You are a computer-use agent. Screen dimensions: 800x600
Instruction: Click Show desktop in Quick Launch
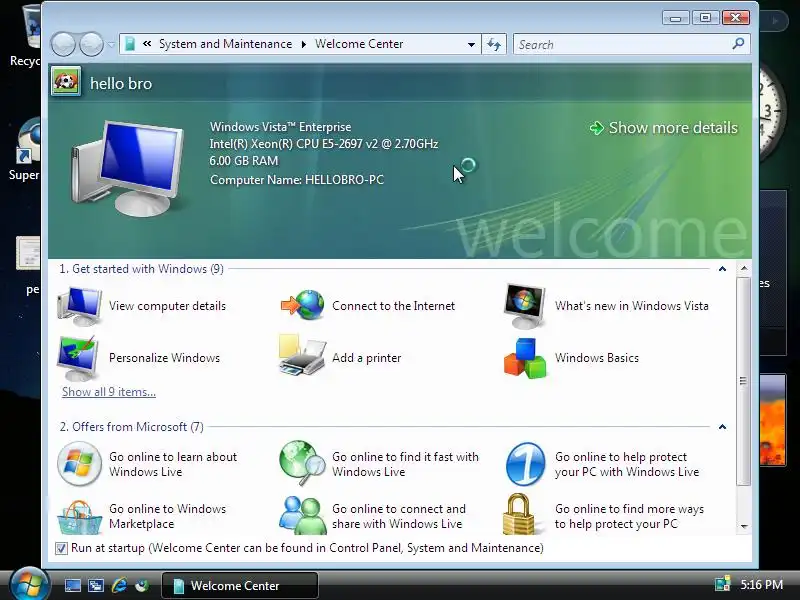click(x=72, y=586)
